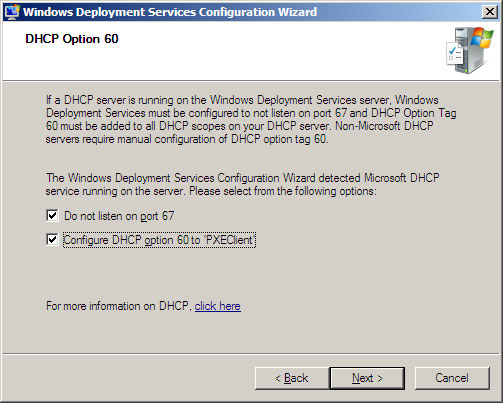Click the 'For more information on DHCP' text

coord(119,306)
